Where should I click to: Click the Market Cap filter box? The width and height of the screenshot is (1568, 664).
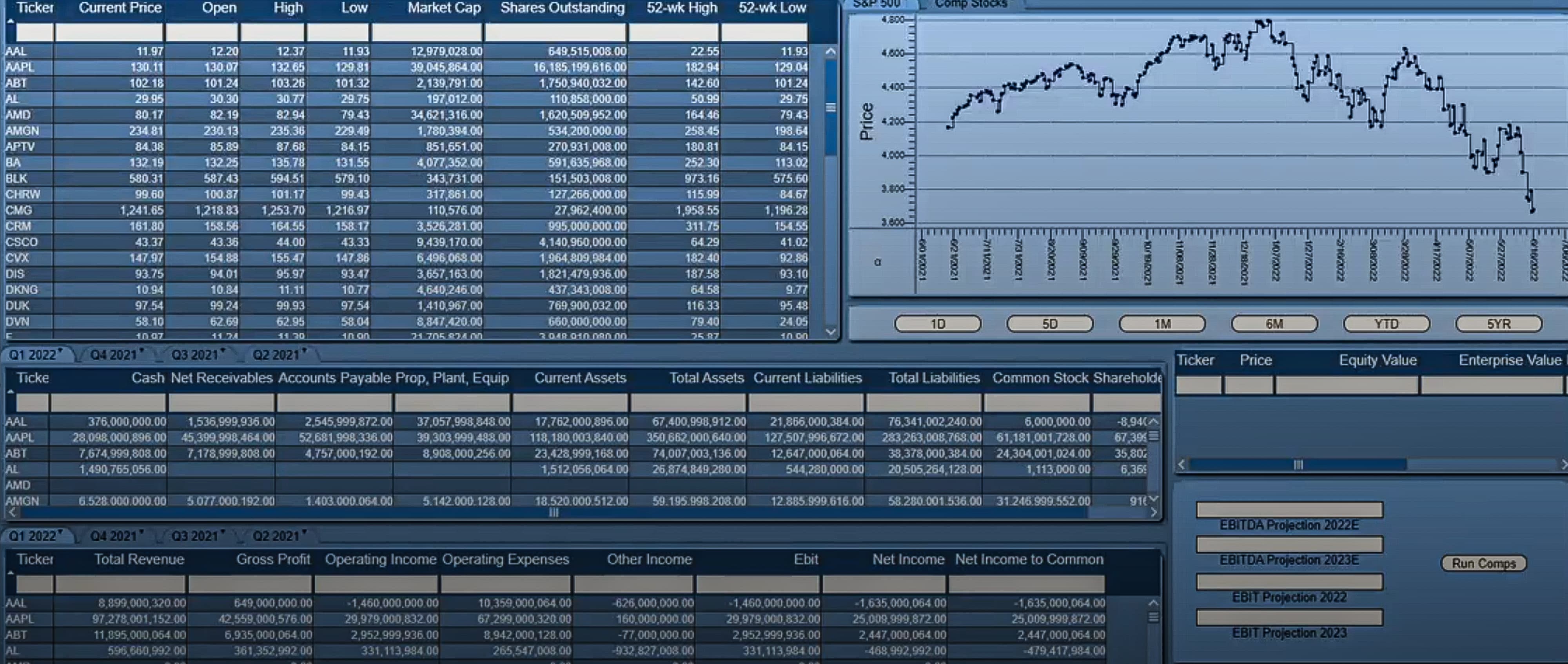click(x=427, y=32)
